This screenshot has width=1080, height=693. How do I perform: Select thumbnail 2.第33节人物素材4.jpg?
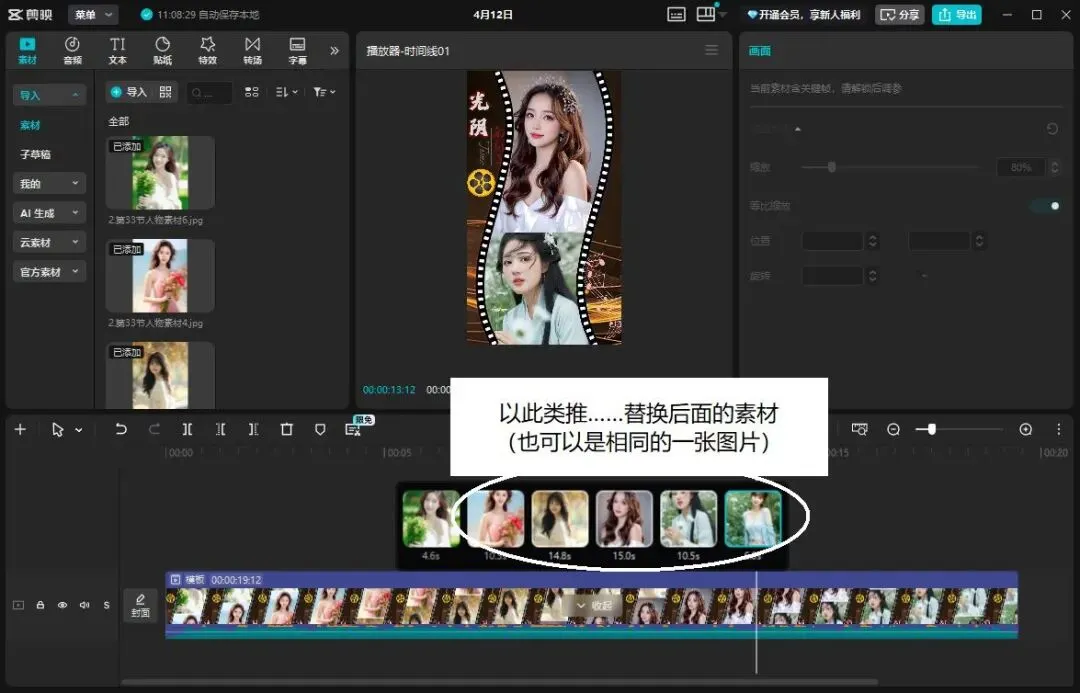(160, 276)
